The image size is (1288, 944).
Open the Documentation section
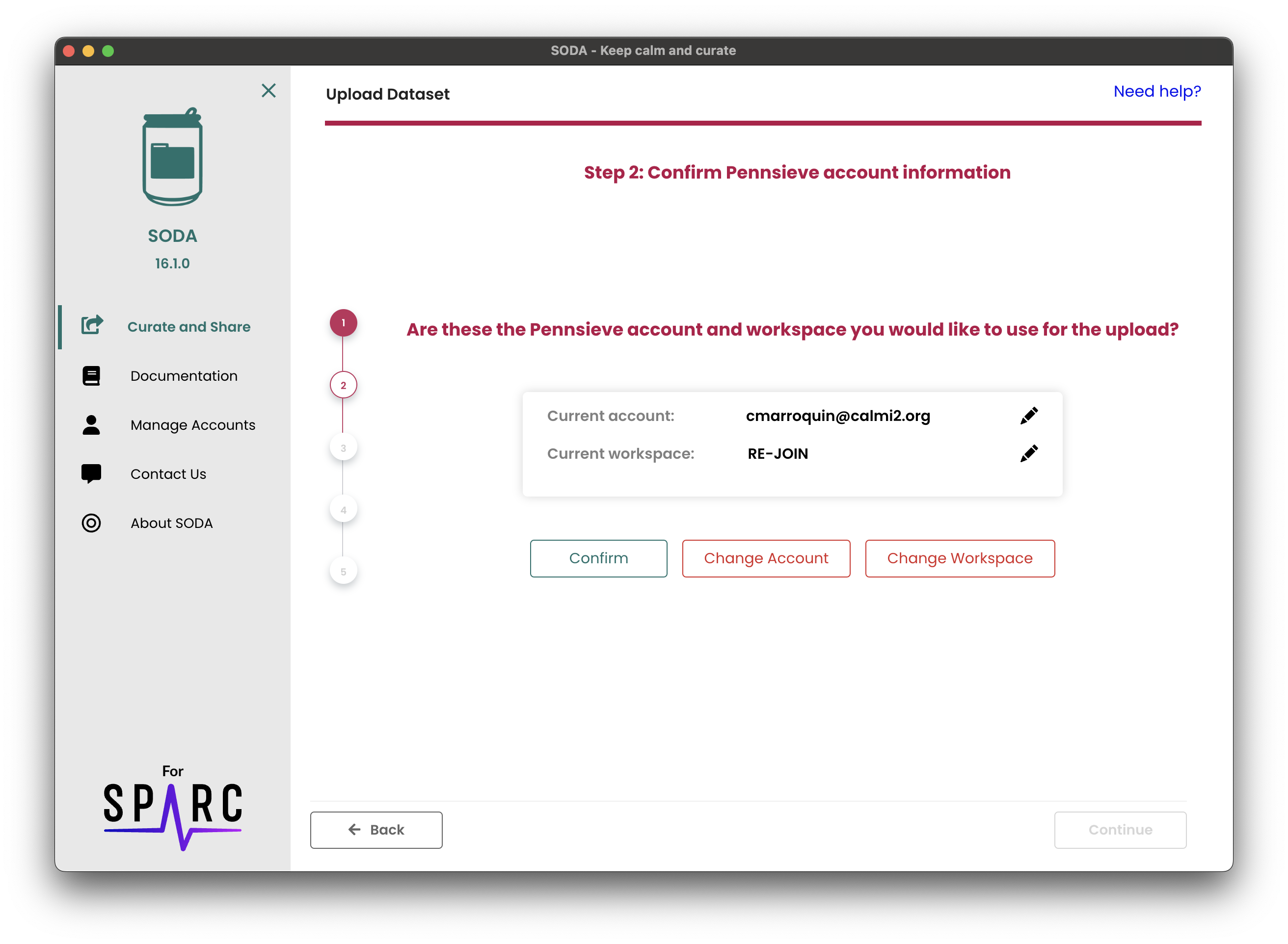point(184,376)
